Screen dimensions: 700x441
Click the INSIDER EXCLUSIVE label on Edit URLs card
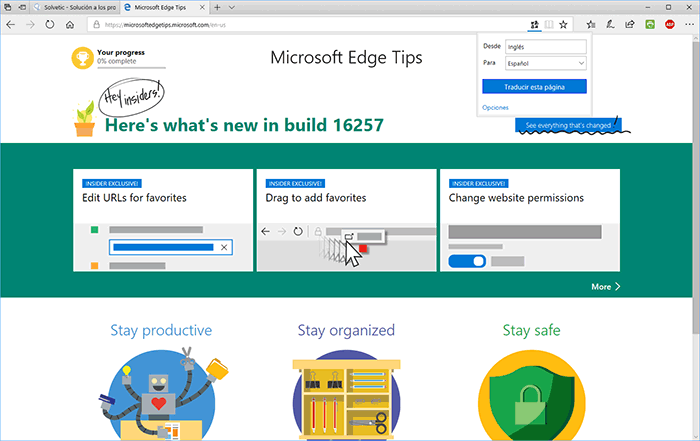(112, 183)
